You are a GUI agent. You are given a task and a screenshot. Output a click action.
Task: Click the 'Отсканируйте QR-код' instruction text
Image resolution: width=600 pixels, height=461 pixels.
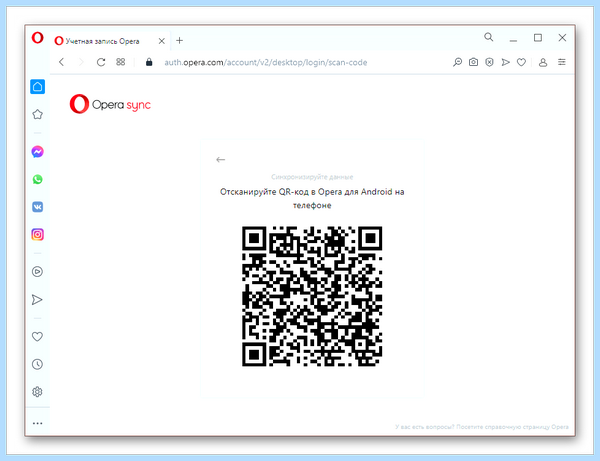312,198
